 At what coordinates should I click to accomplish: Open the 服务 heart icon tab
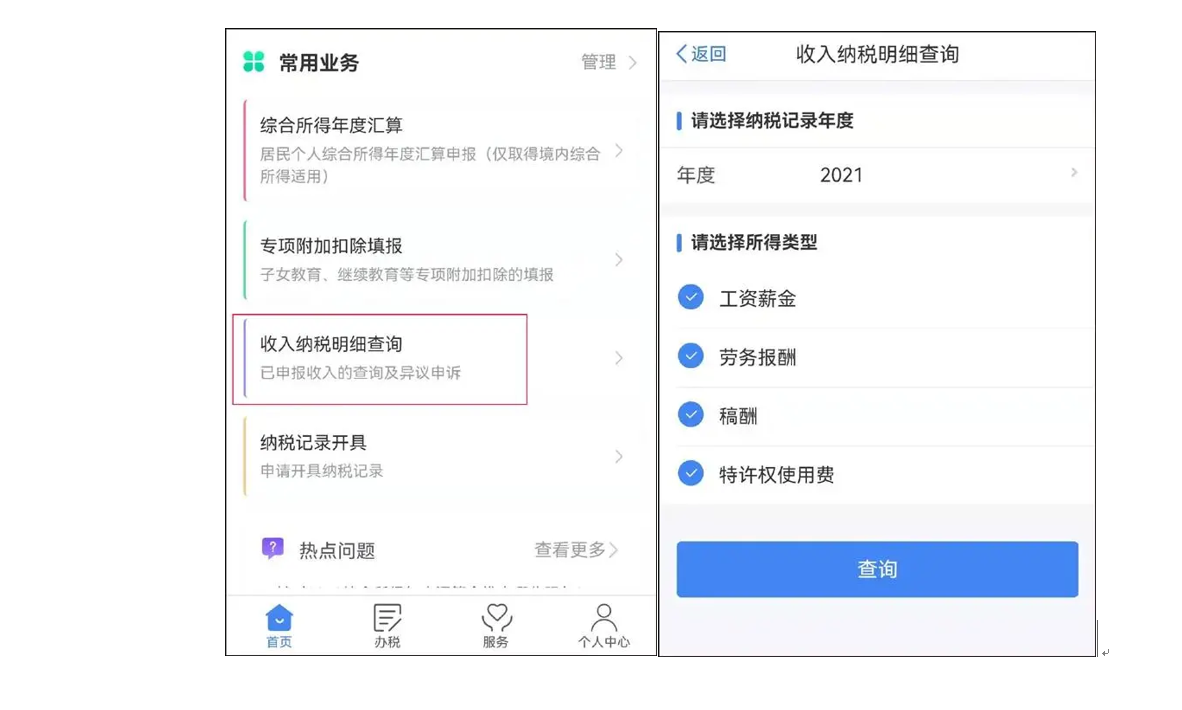click(x=496, y=617)
